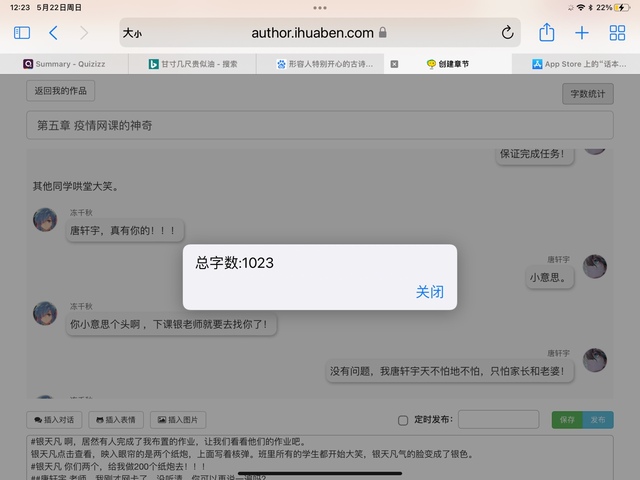Reload the current page
The image size is (640, 480).
(507, 33)
